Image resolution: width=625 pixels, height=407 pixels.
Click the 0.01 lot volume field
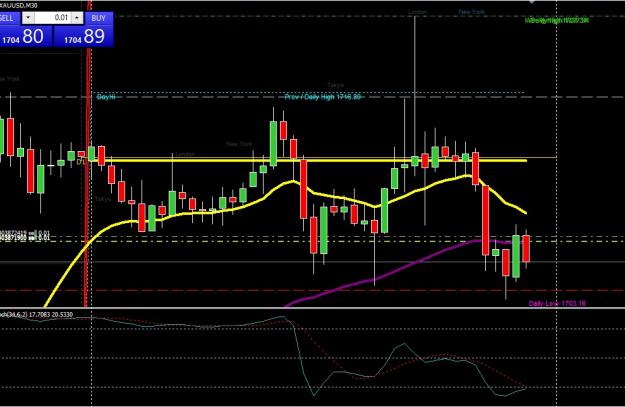pyautogui.click(x=53, y=18)
